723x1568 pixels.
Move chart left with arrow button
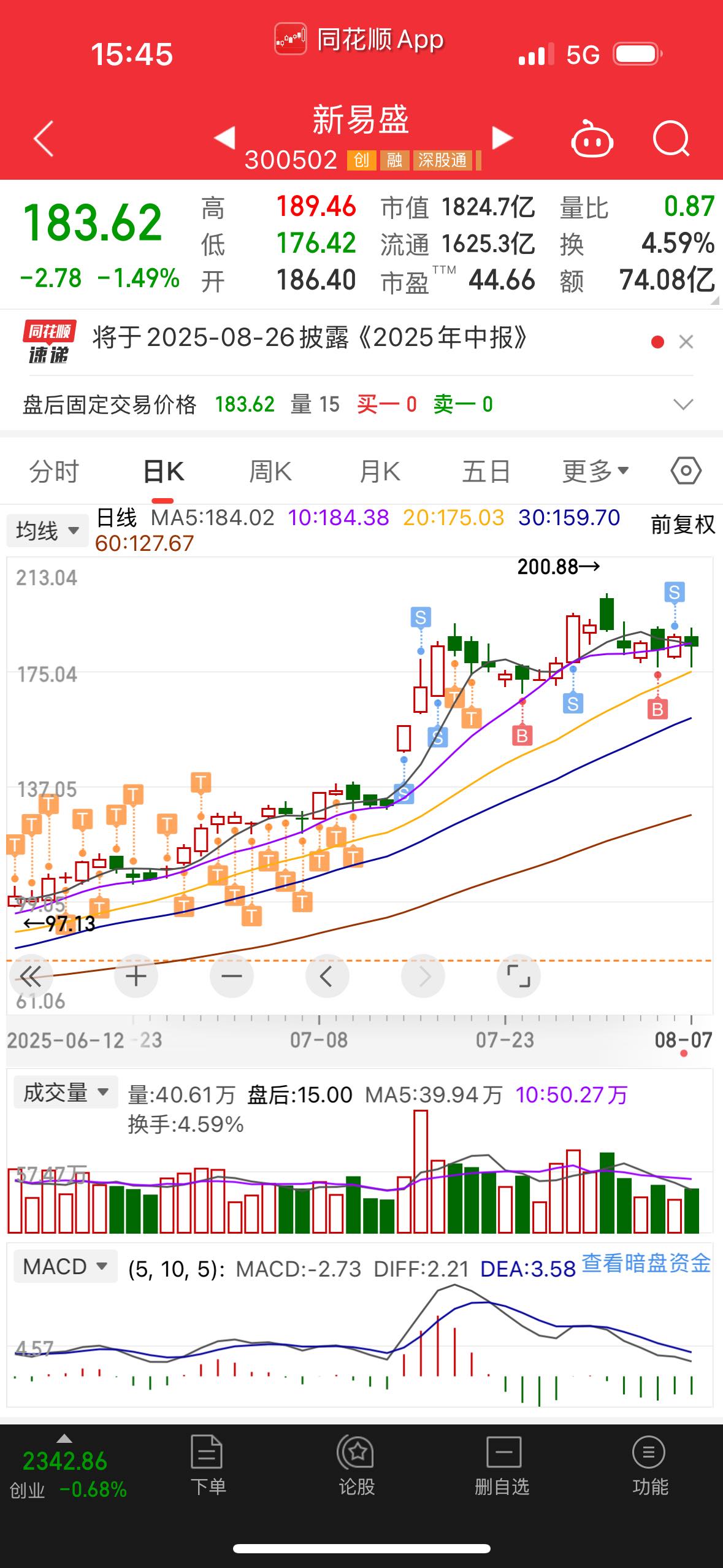click(327, 975)
